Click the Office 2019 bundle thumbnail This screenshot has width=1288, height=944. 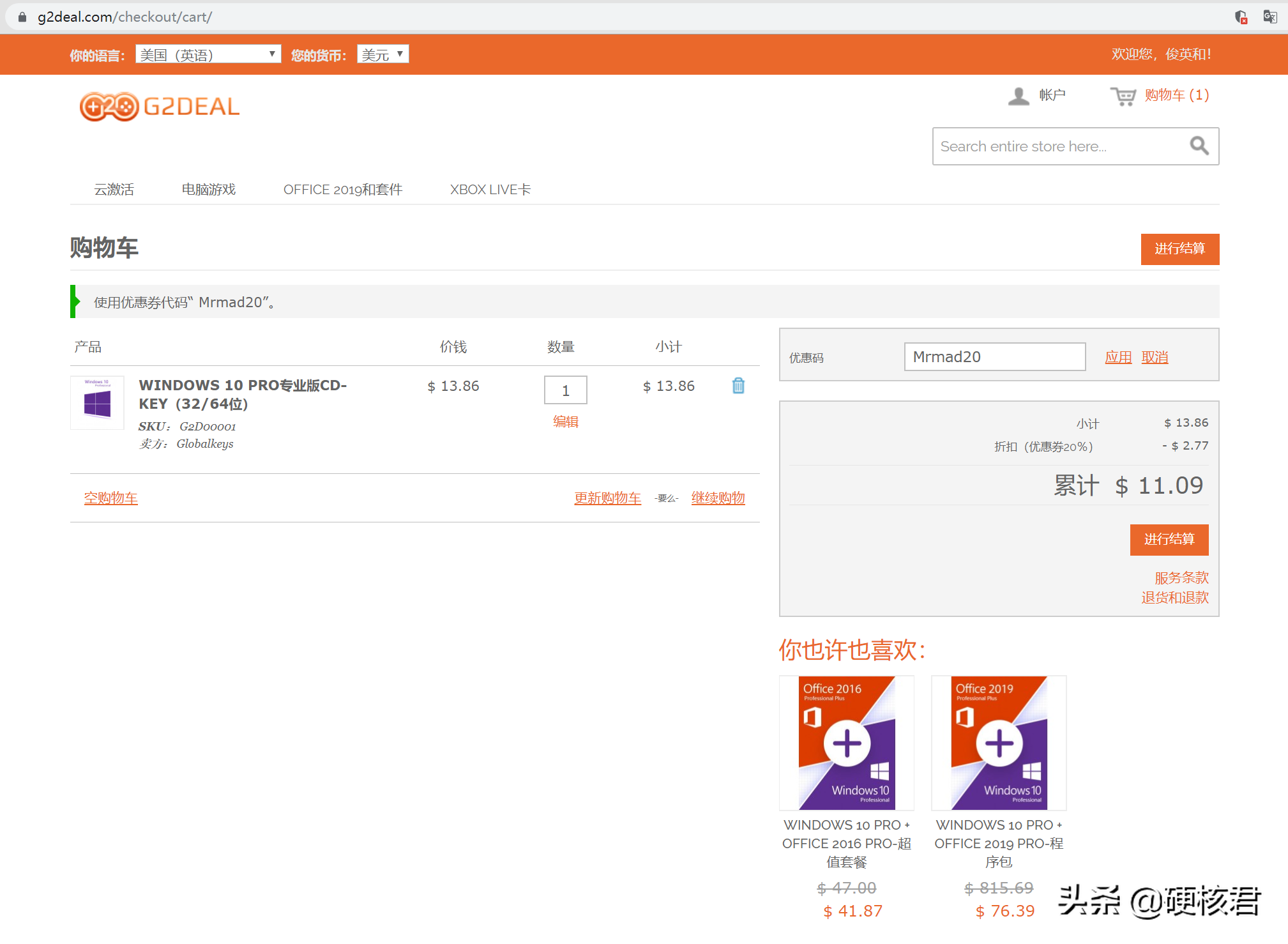(x=1002, y=742)
